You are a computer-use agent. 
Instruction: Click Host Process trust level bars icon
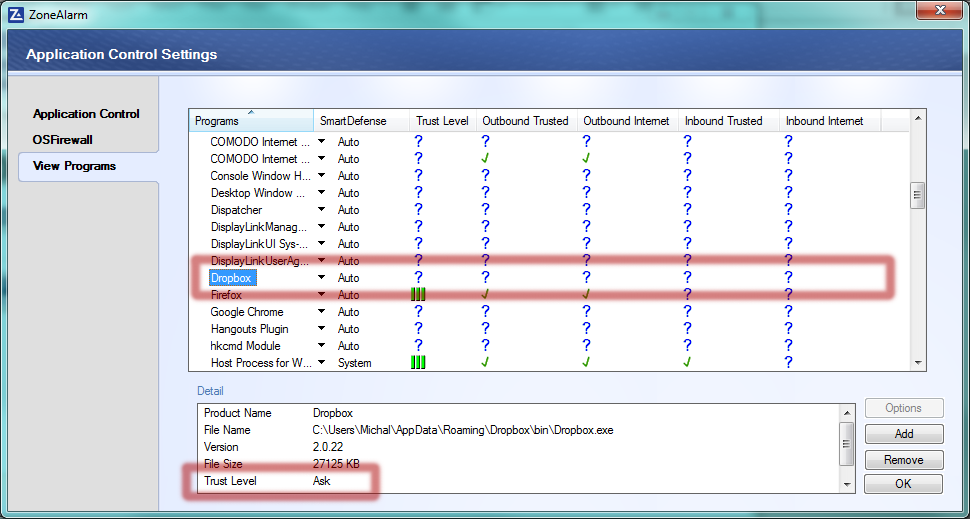pos(419,362)
